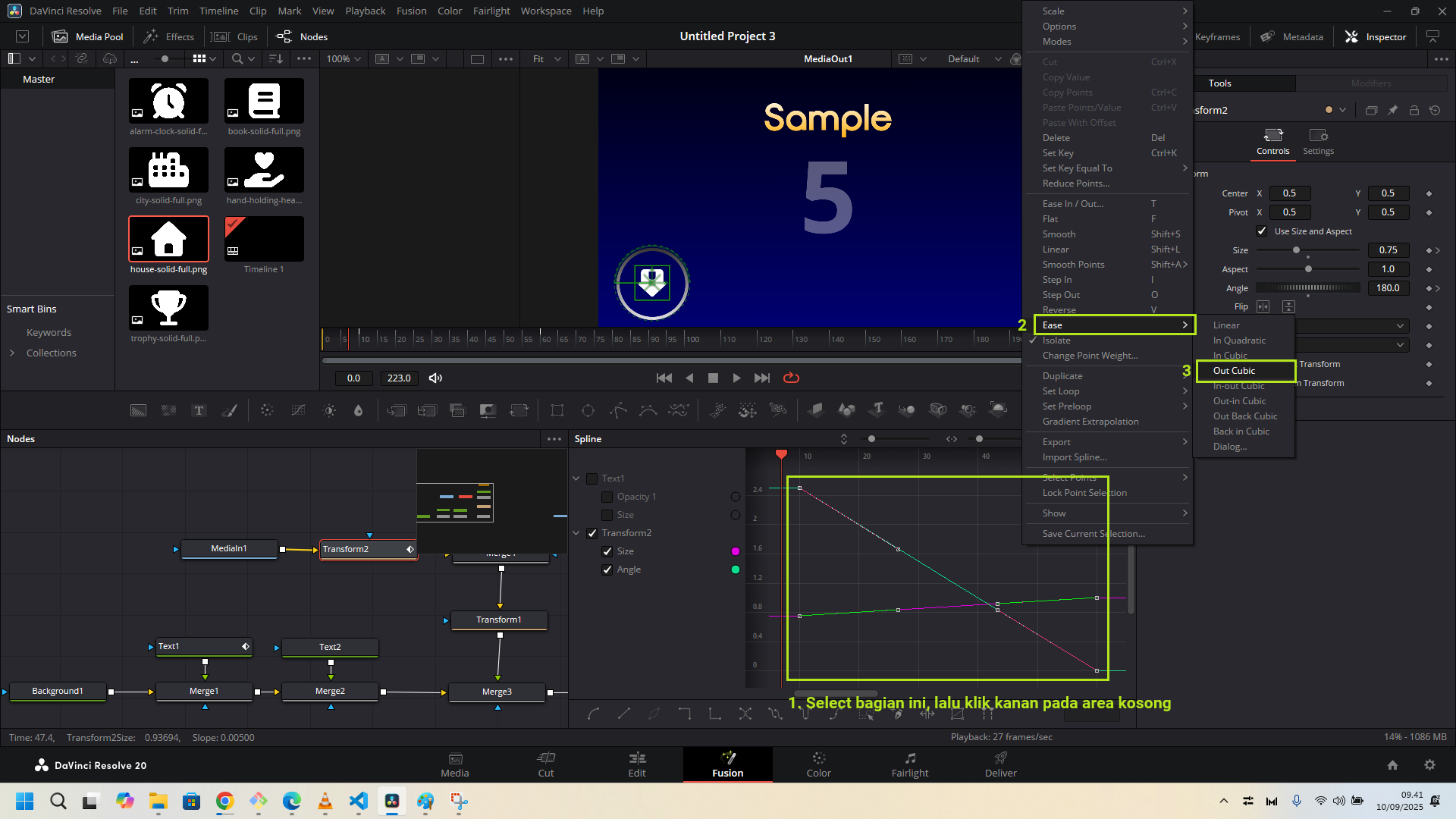This screenshot has width=1456, height=819.
Task: Collapse the Transform2 tree in Spline
Action: coord(576,533)
